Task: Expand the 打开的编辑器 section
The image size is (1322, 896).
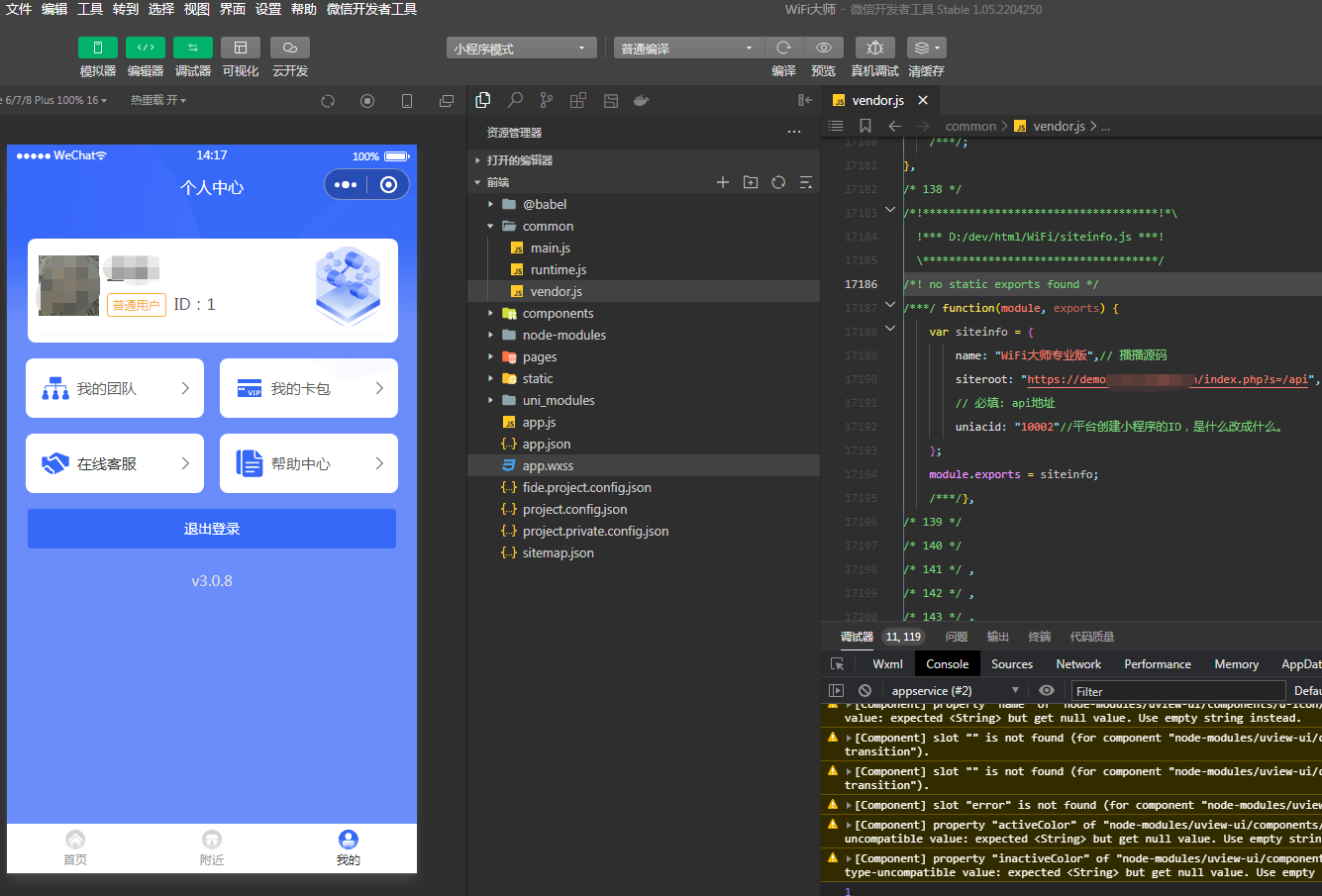Action: (644, 160)
